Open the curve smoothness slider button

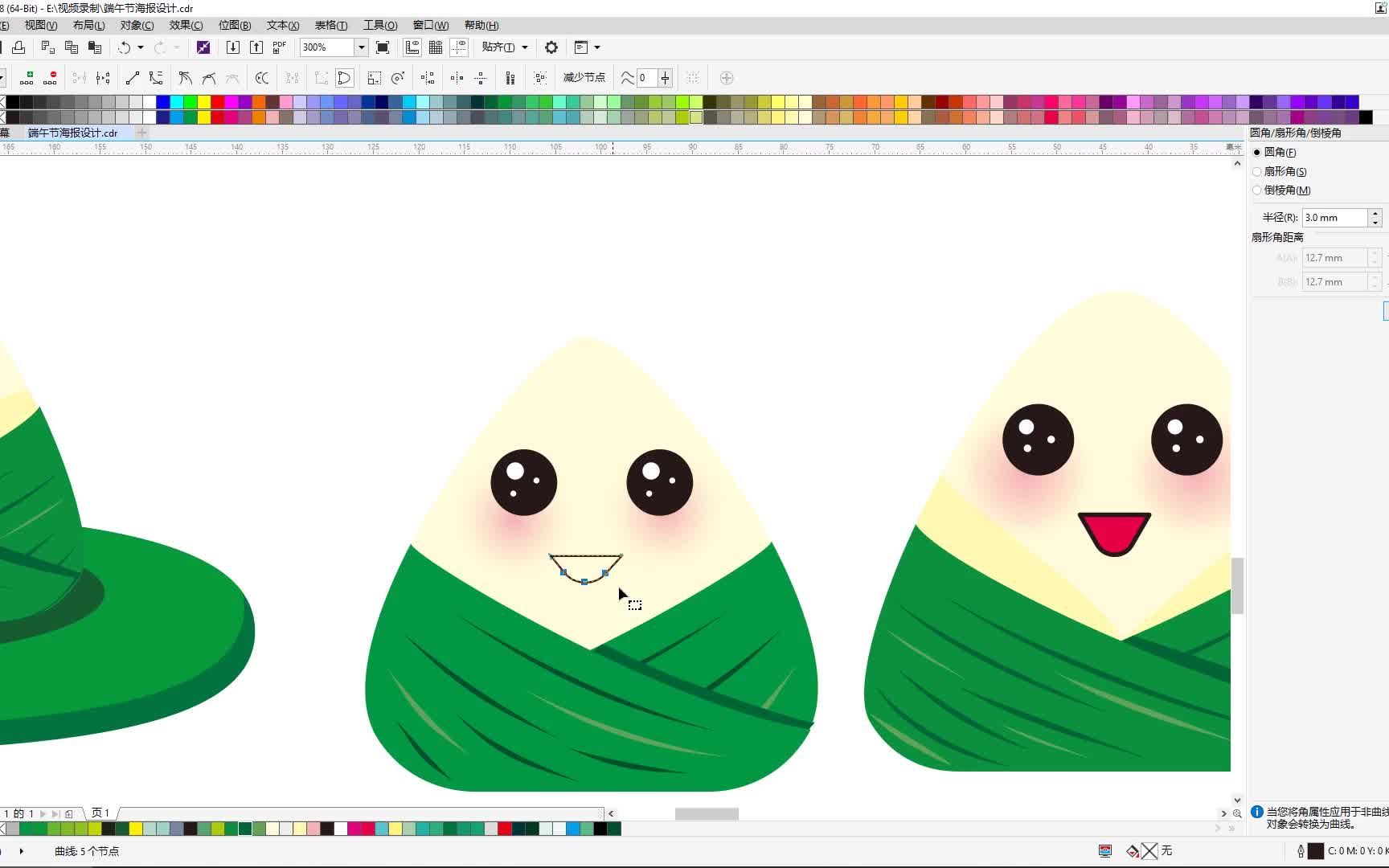(666, 78)
